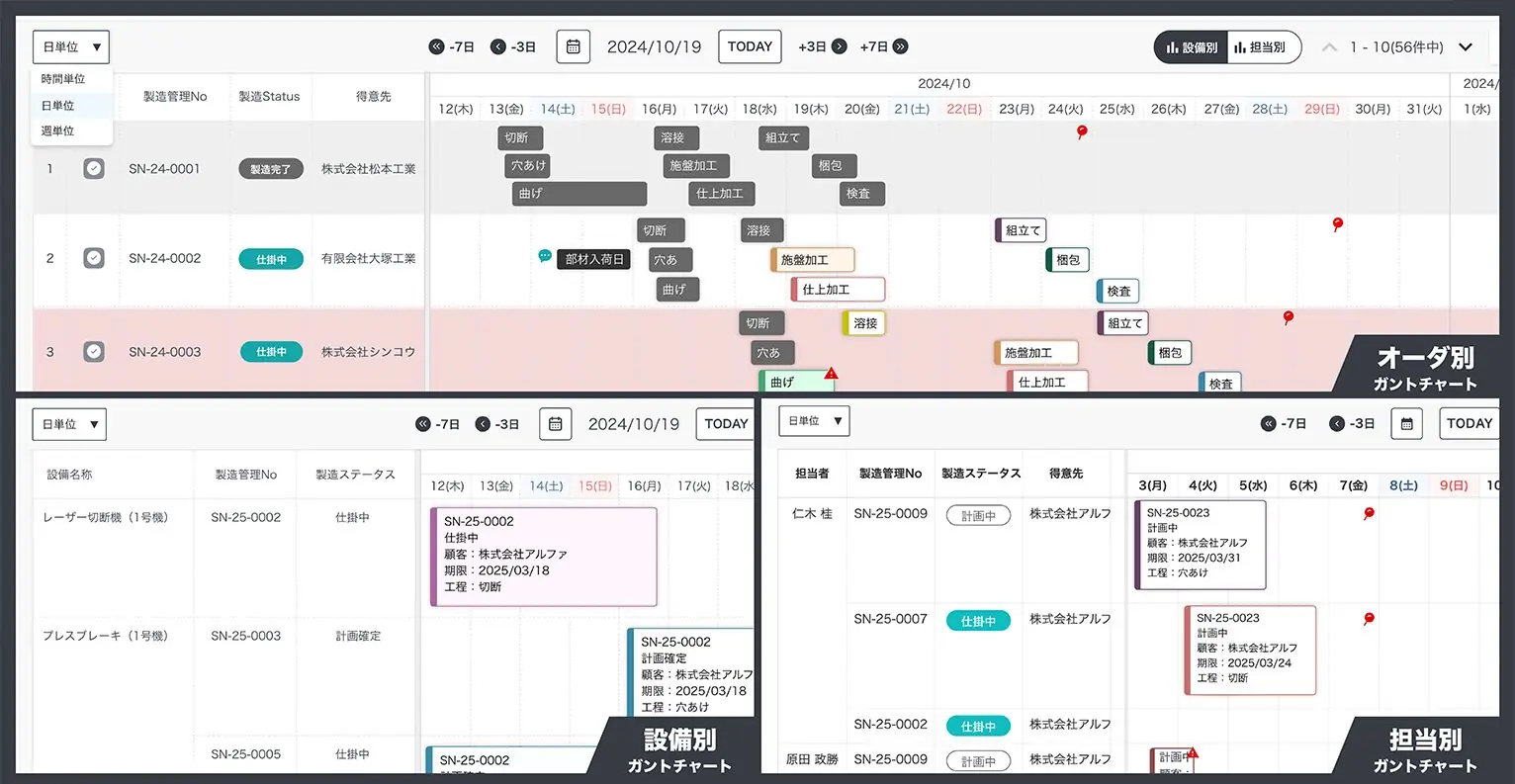Toggle the checkbox for SN-24-0001 row
The height and width of the screenshot is (784, 1515).
pyautogui.click(x=94, y=169)
